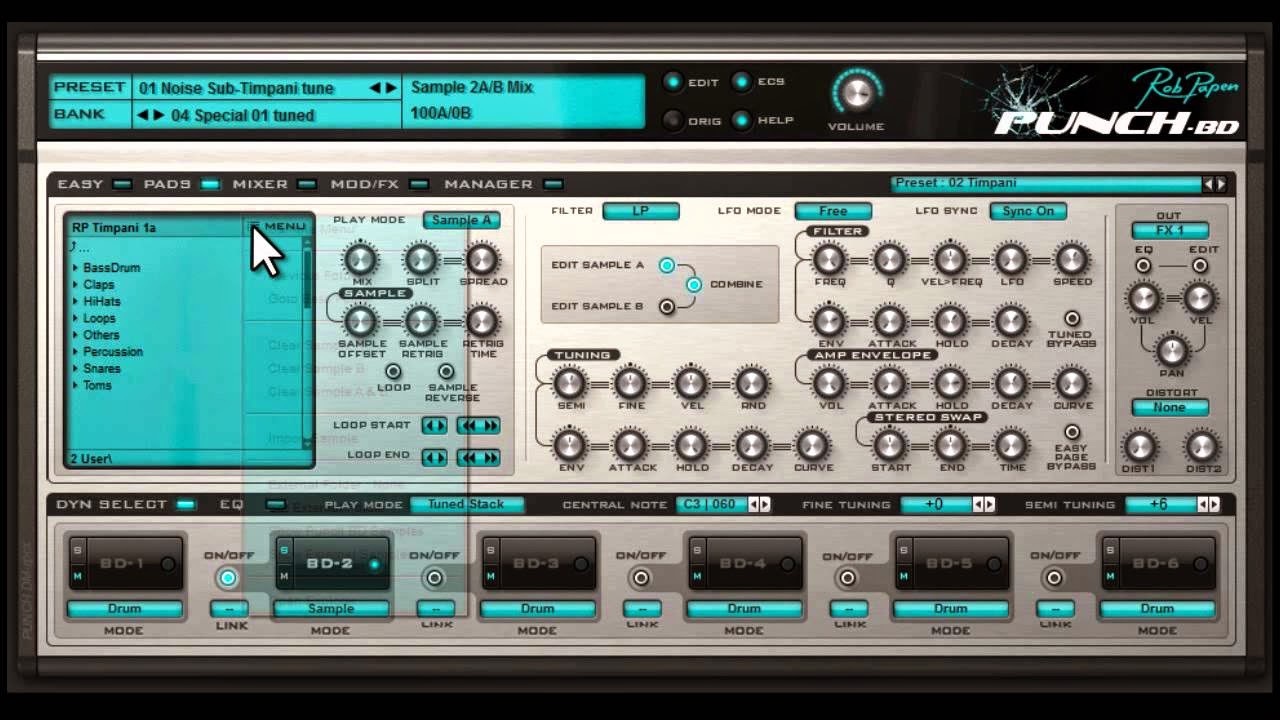Open the Play Mode 'Sample A' dropdown
Viewport: 1280px width, 720px height.
(x=461, y=221)
